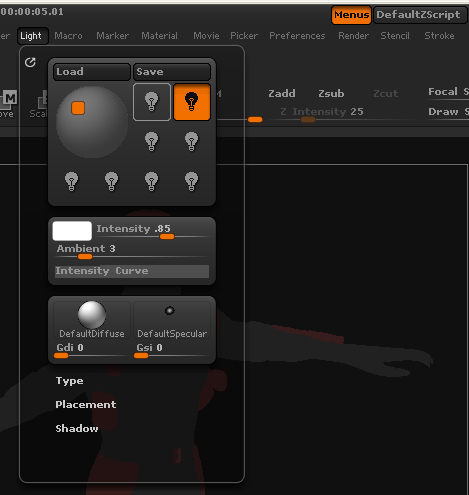Open the Light menu

33,36
